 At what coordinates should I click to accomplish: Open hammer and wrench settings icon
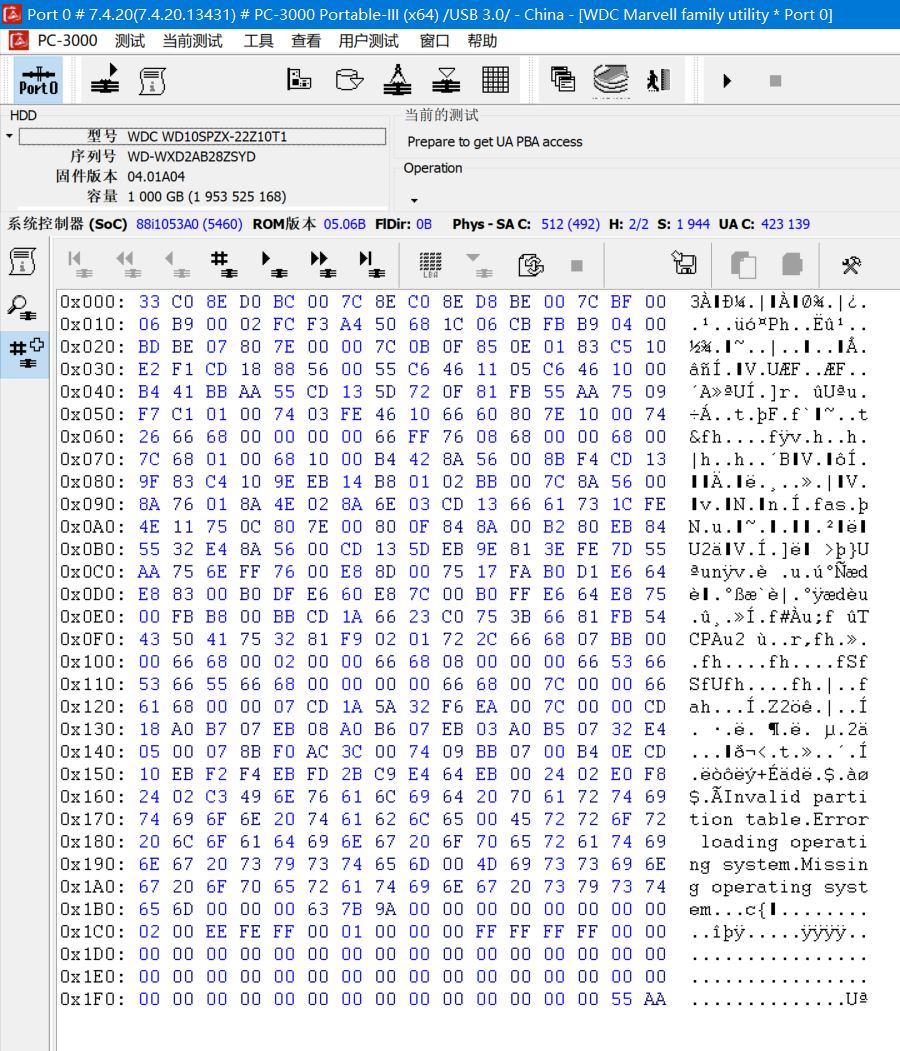pyautogui.click(x=851, y=265)
